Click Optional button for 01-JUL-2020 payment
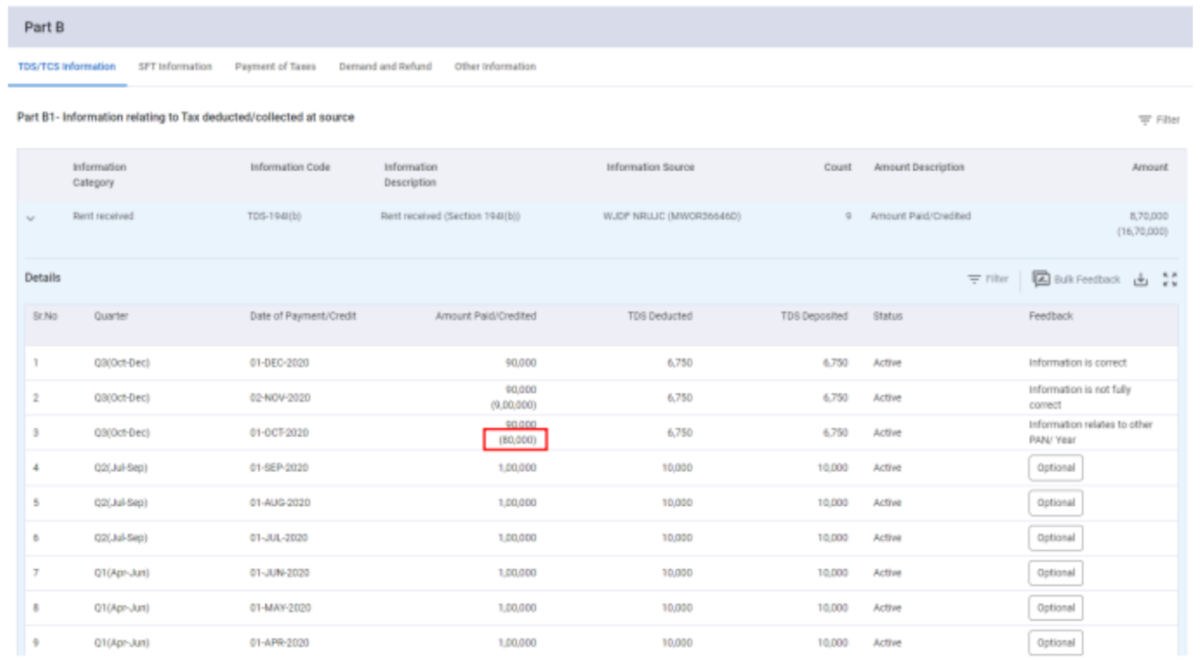This screenshot has height=660, width=1200. point(1055,538)
